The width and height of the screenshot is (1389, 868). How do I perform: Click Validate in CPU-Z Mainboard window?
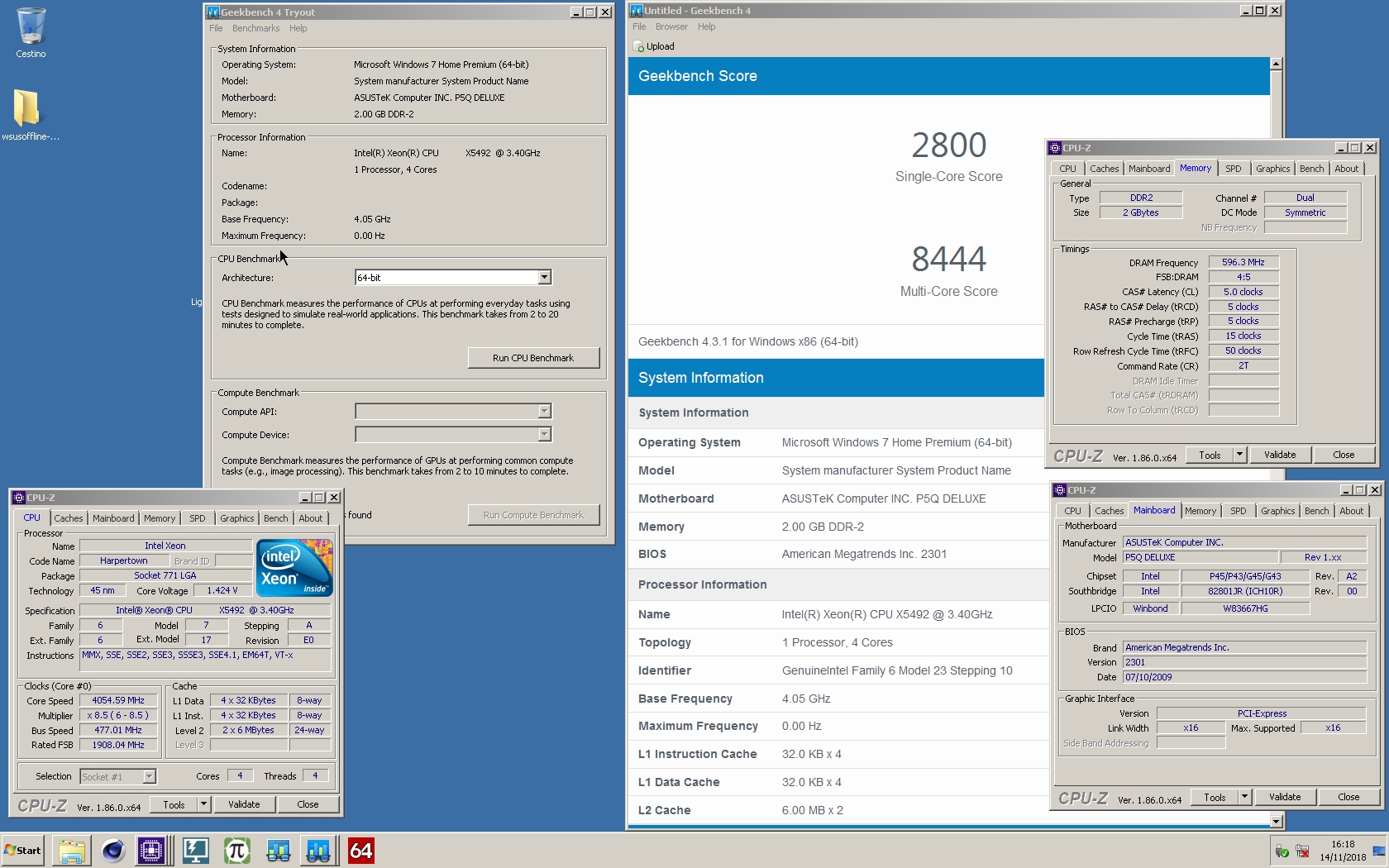tap(1285, 797)
